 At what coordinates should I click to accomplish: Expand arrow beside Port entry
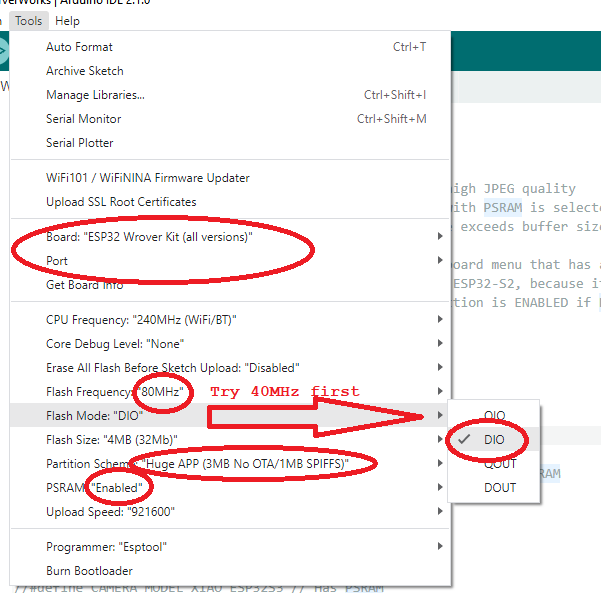pos(440,260)
